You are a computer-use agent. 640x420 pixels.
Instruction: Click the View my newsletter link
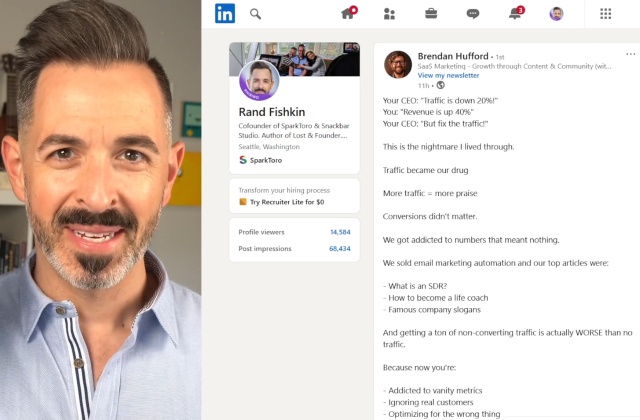(448, 76)
